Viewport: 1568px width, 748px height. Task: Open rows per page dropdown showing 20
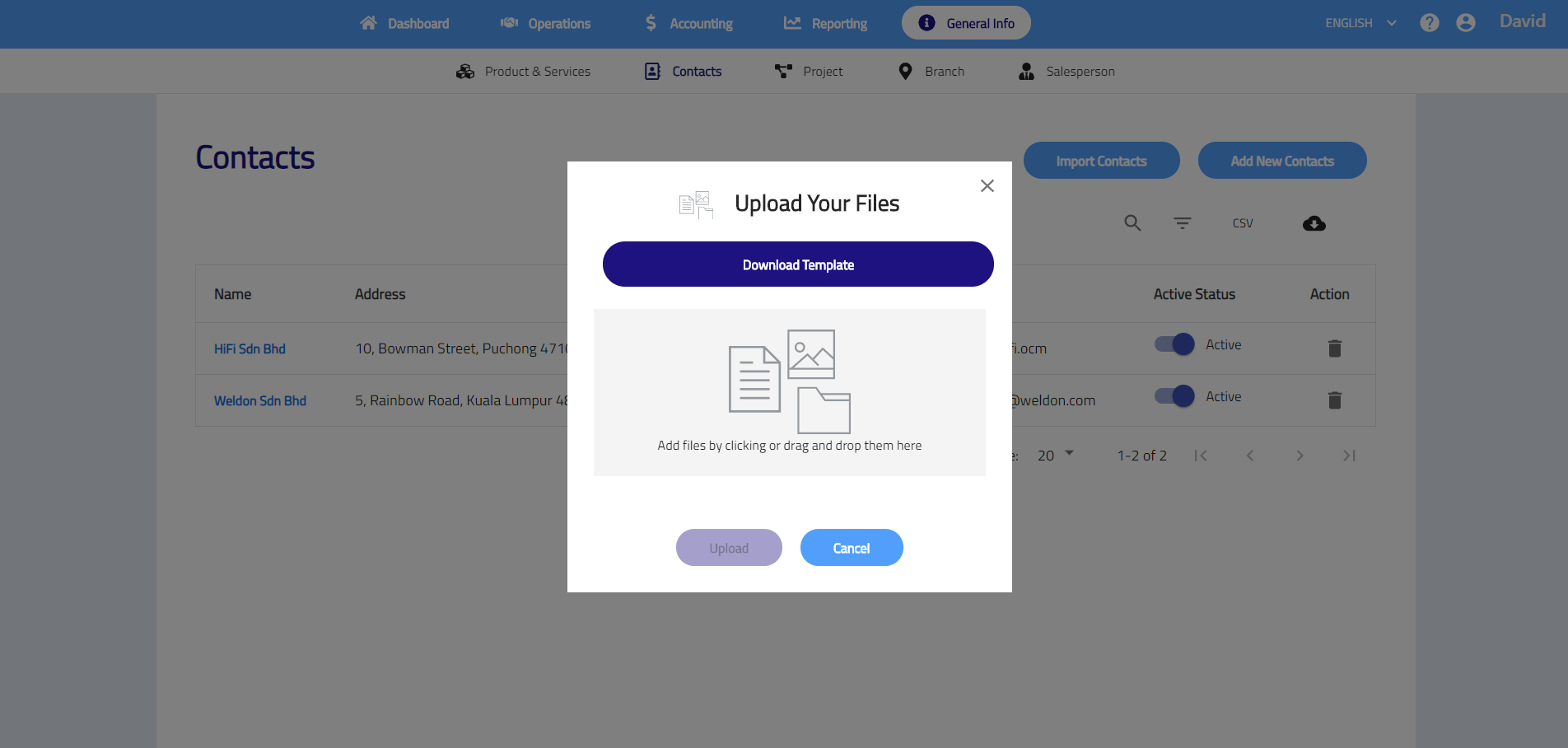(1055, 455)
